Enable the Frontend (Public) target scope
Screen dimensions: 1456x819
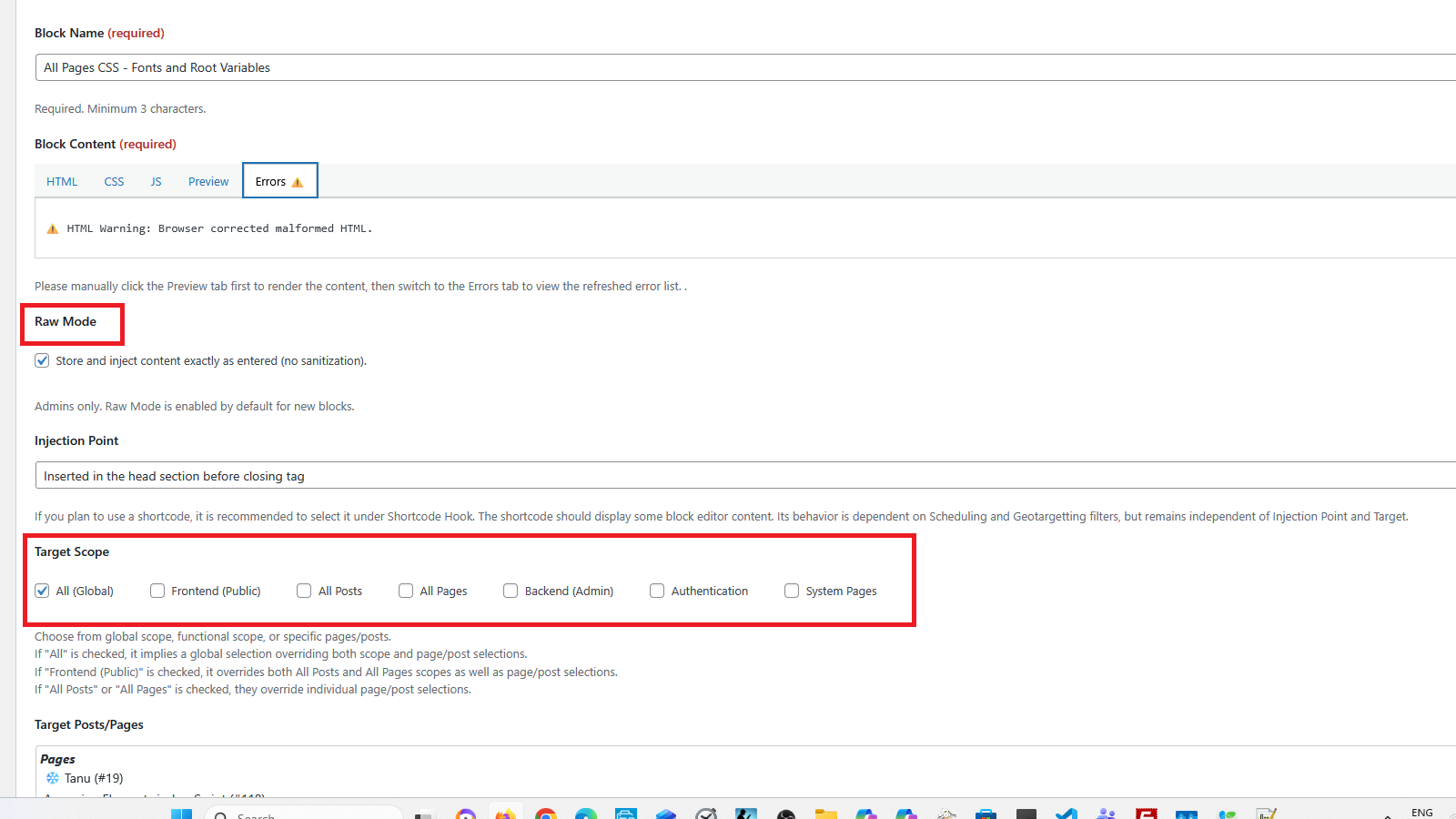[157, 591]
